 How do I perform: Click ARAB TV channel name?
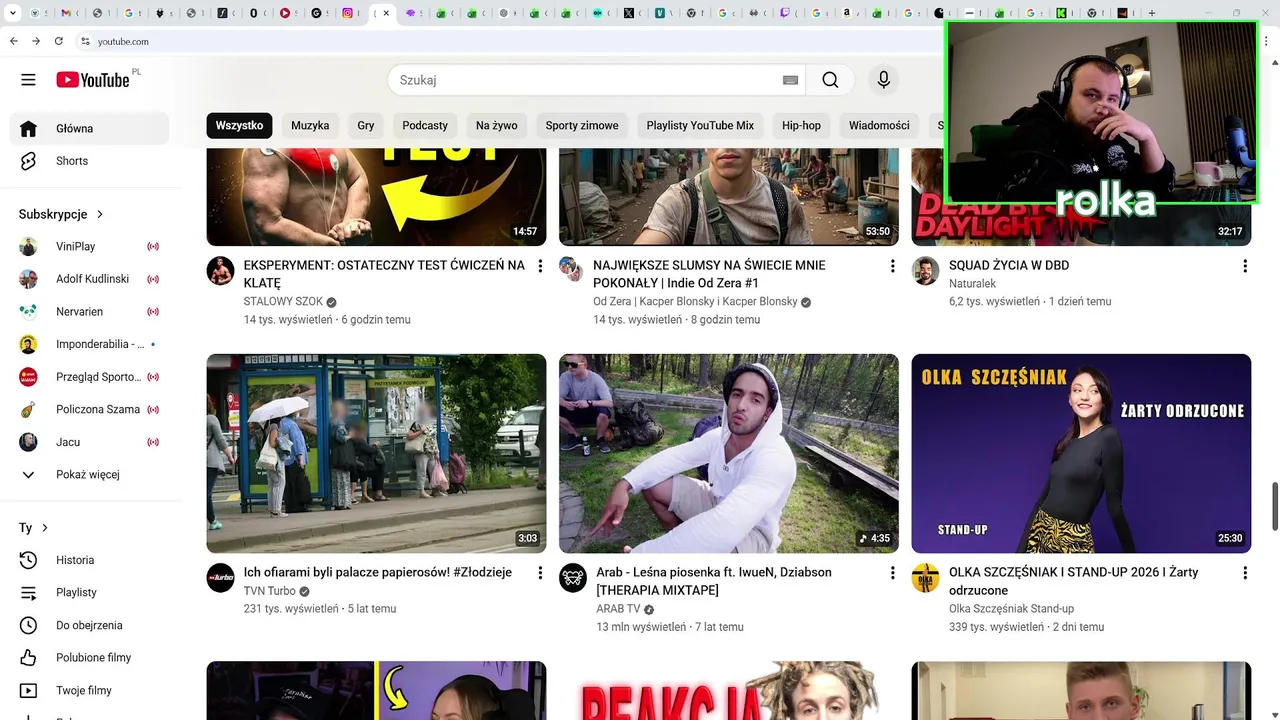[x=618, y=608]
